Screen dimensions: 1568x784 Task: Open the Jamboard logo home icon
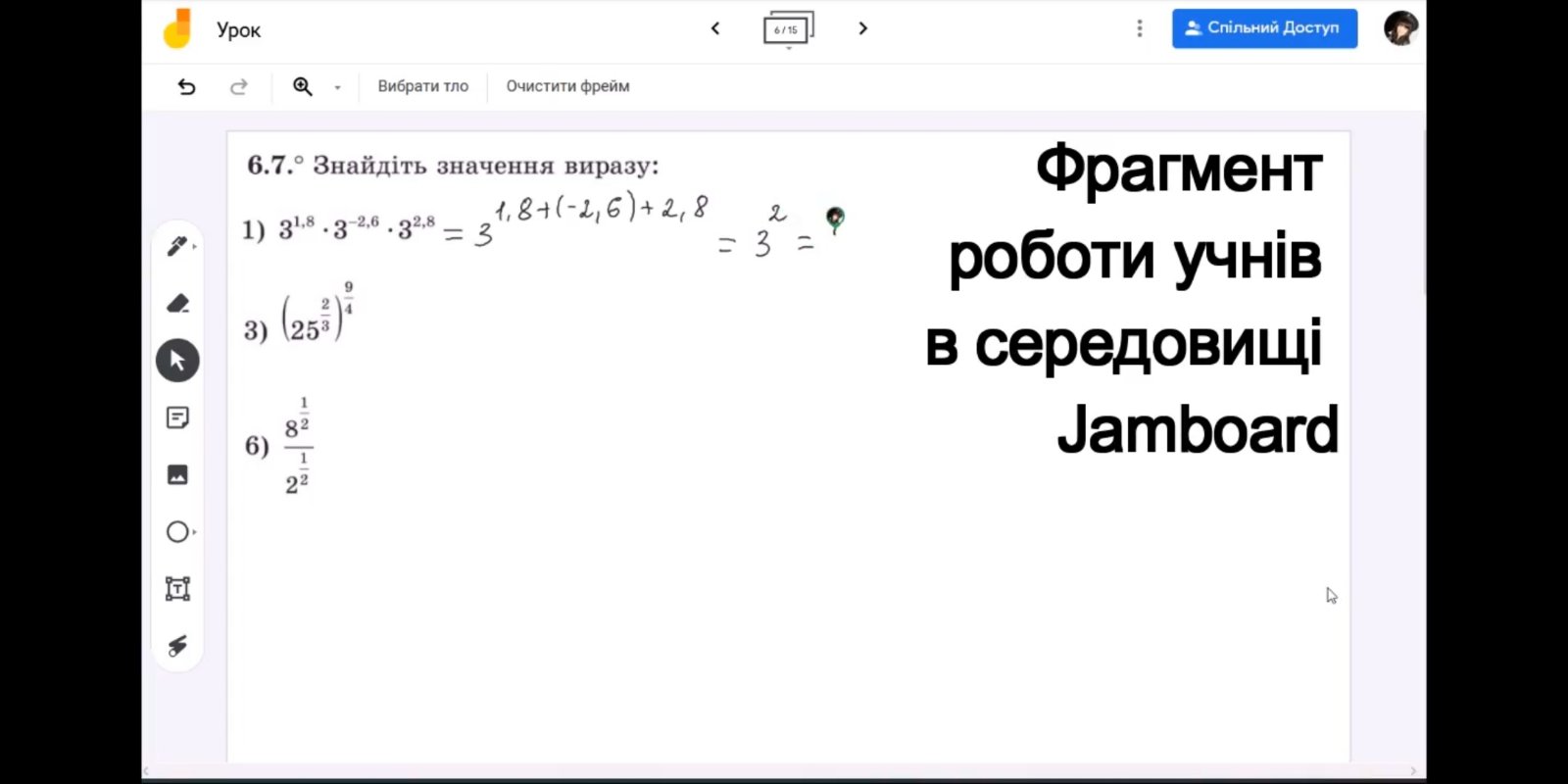177,28
